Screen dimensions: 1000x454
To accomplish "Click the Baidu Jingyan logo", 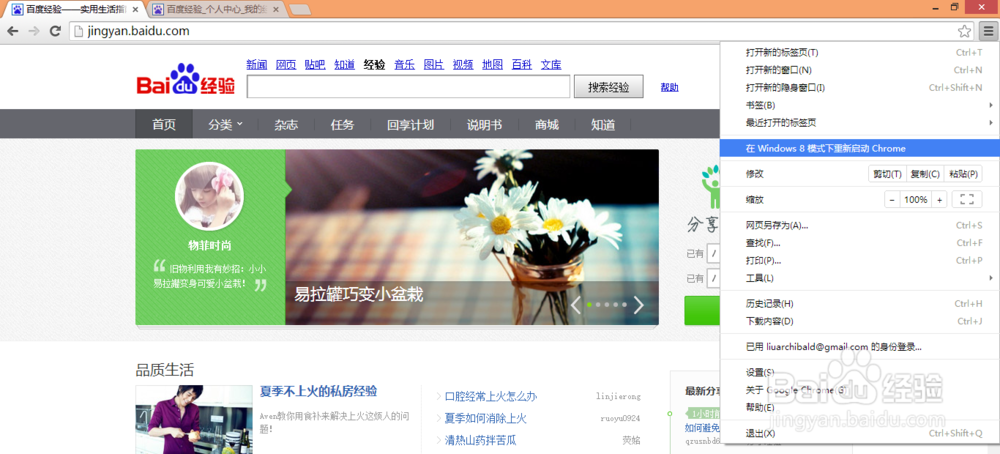I will point(186,79).
